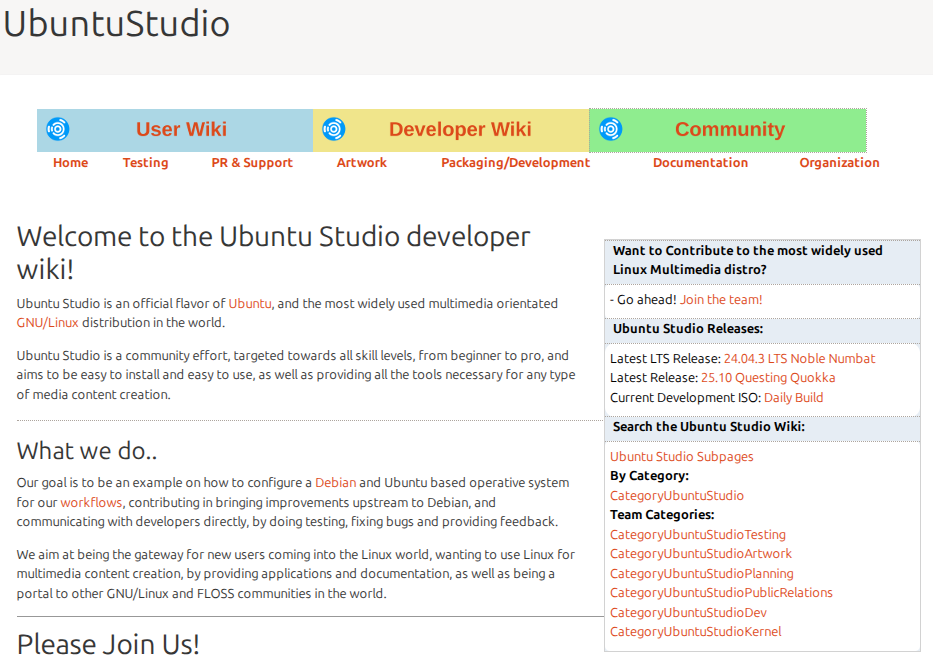
Task: Click the Ubuntu Studio icon beside User Wiki
Action: coord(58,129)
